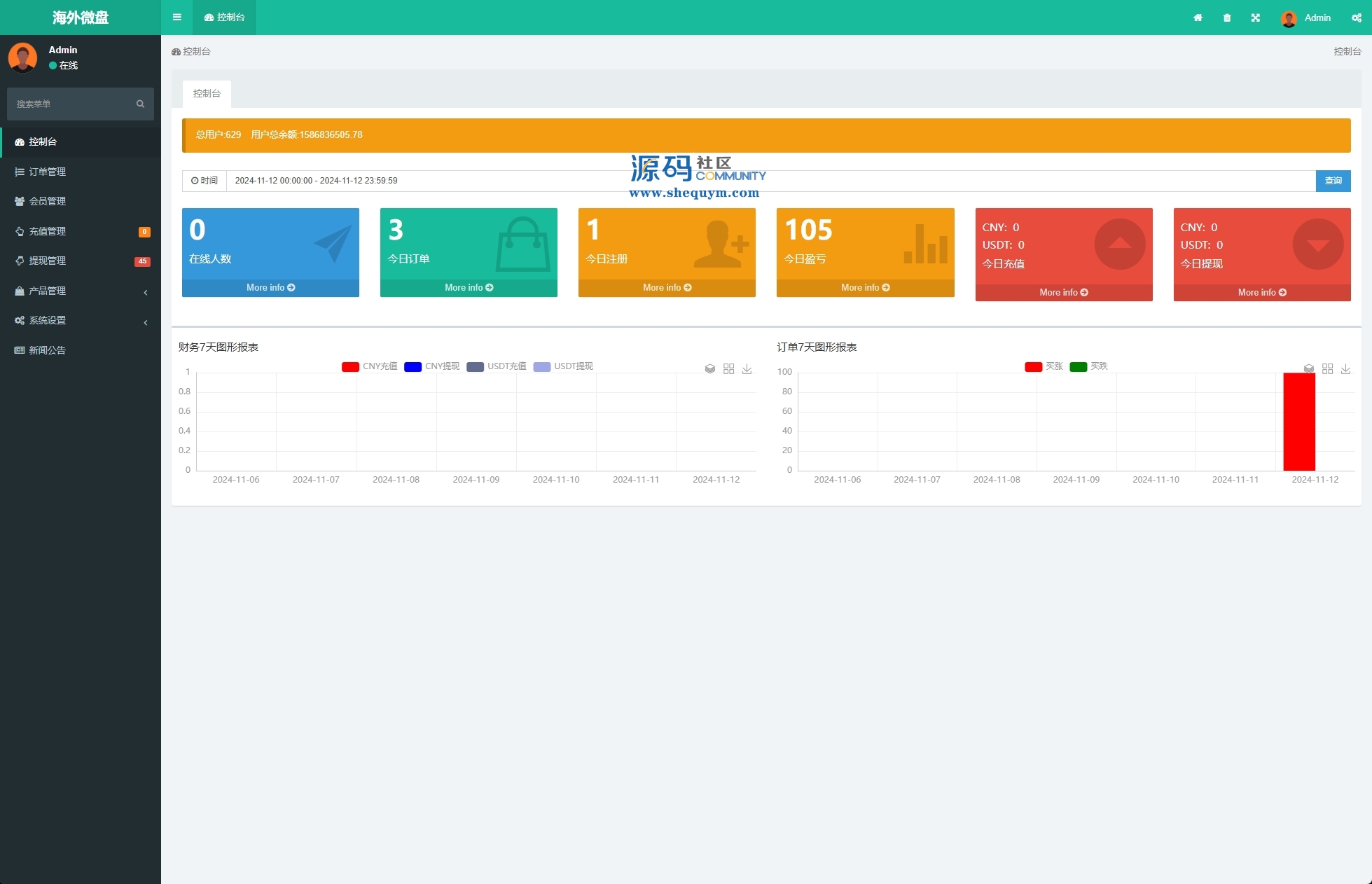
Task: Click the hamburger sidebar toggle icon
Action: pyautogui.click(x=177, y=18)
